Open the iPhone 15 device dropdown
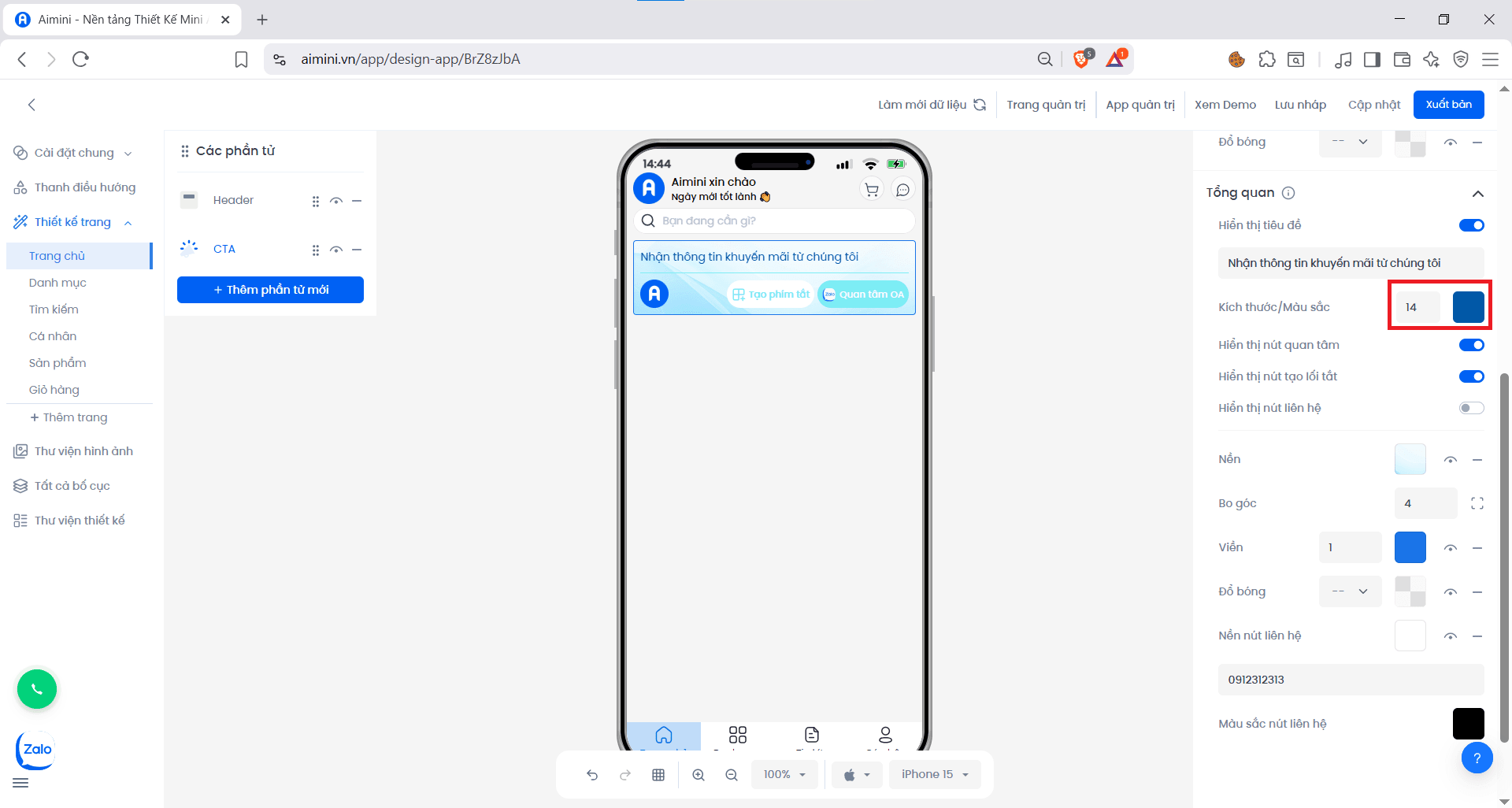This screenshot has width=1512, height=808. (934, 774)
